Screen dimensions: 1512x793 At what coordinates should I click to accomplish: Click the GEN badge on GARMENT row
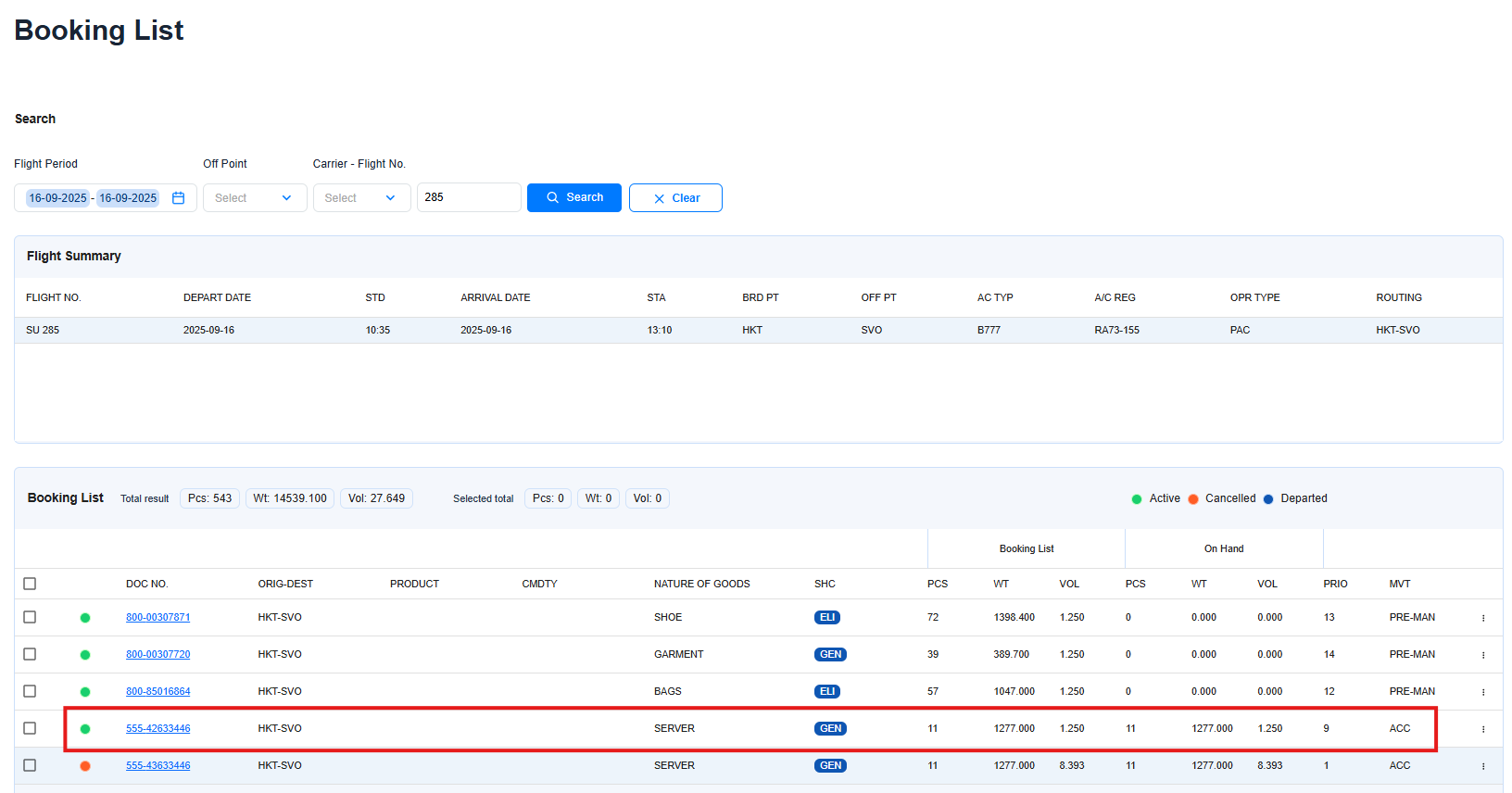click(830, 655)
